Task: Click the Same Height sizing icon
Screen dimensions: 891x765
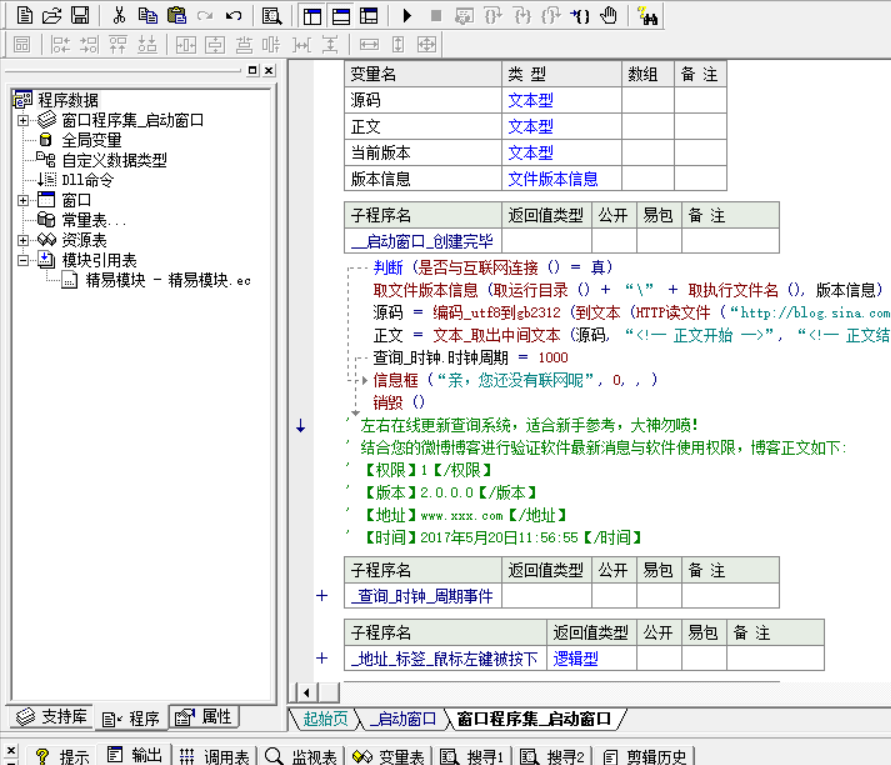Action: click(398, 44)
